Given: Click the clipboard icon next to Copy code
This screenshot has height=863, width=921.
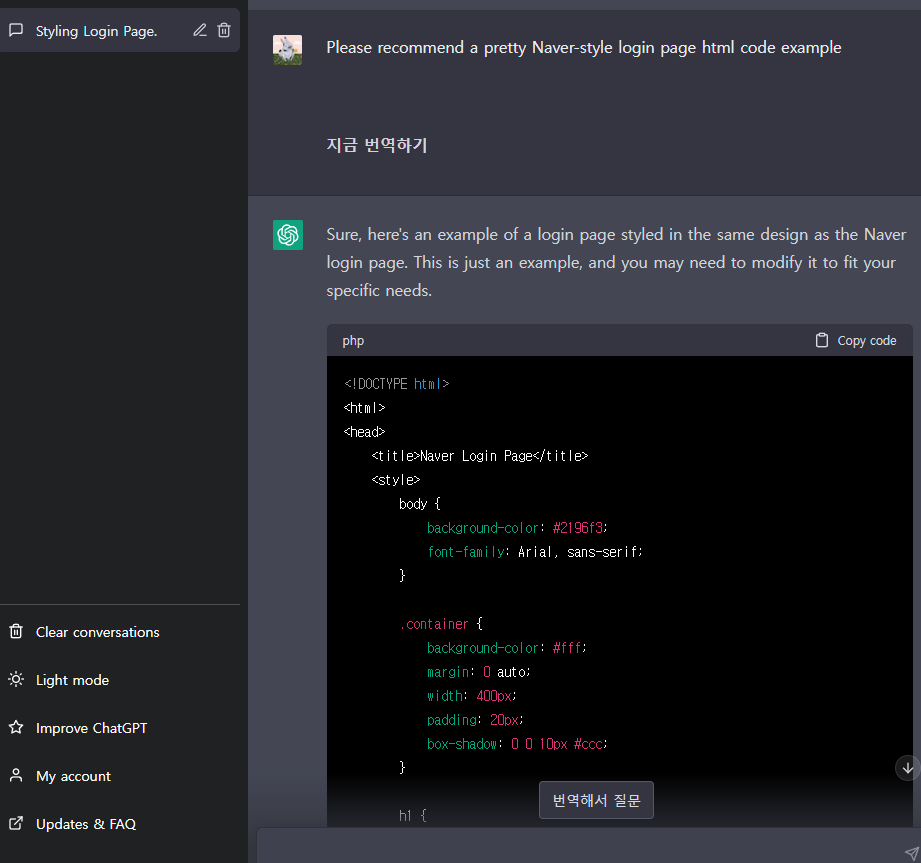Looking at the screenshot, I should pos(822,340).
